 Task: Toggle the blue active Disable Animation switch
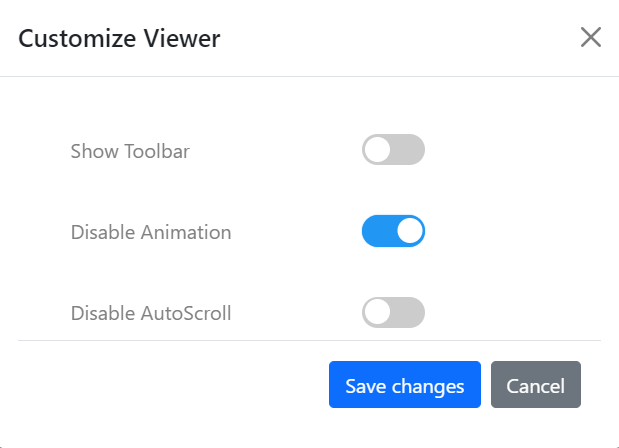[393, 231]
